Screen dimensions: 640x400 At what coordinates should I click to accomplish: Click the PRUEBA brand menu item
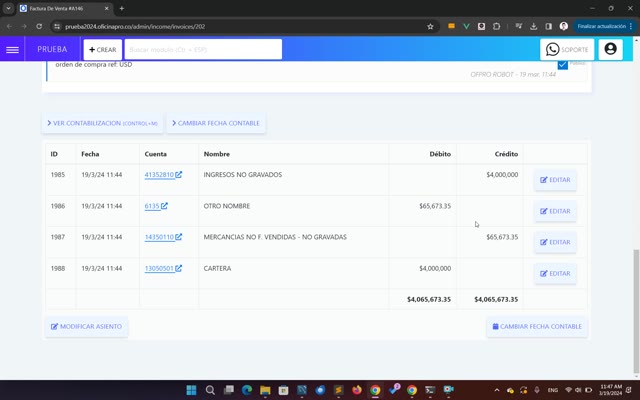tap(52, 49)
